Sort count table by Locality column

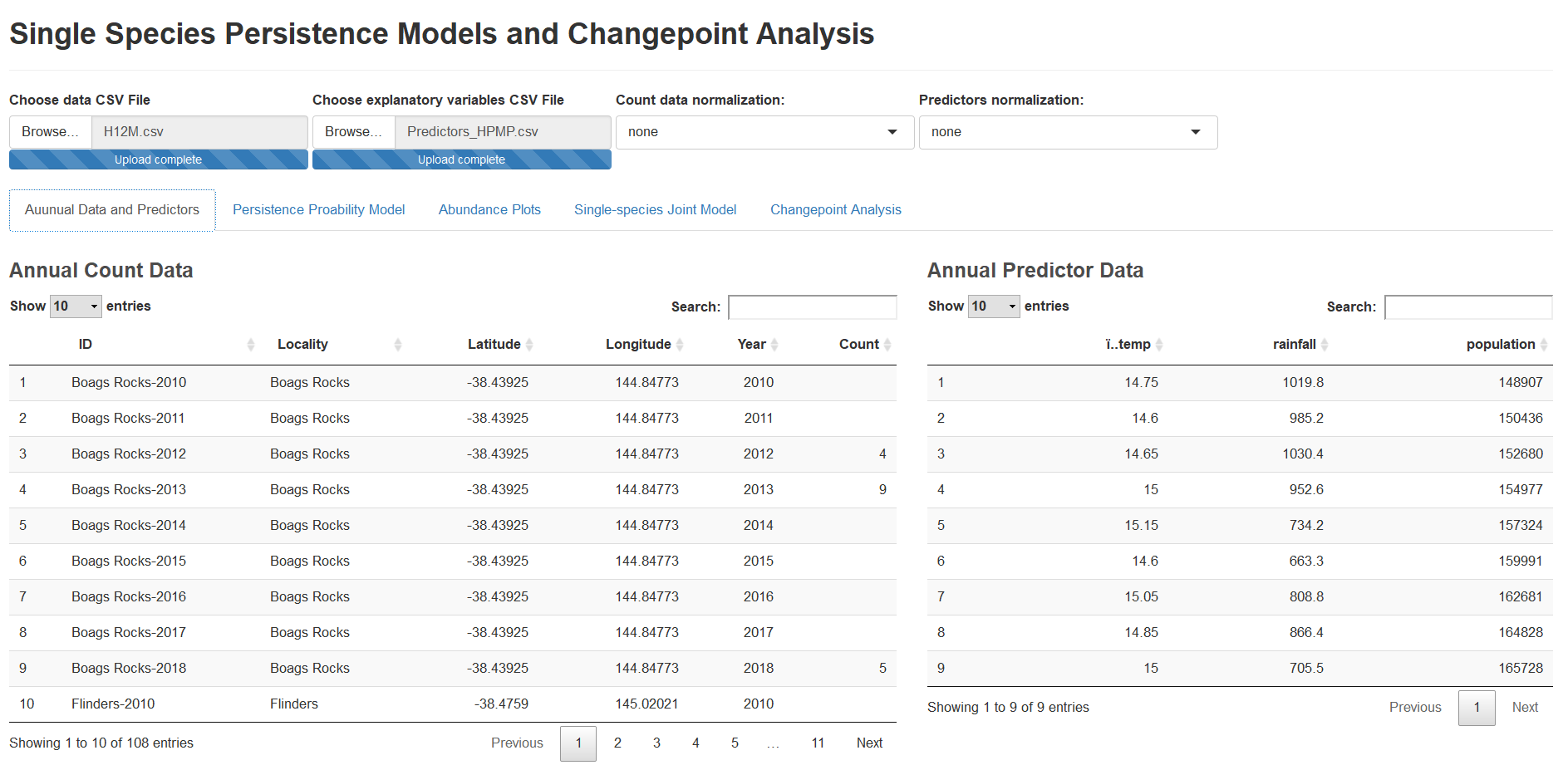(x=337, y=345)
